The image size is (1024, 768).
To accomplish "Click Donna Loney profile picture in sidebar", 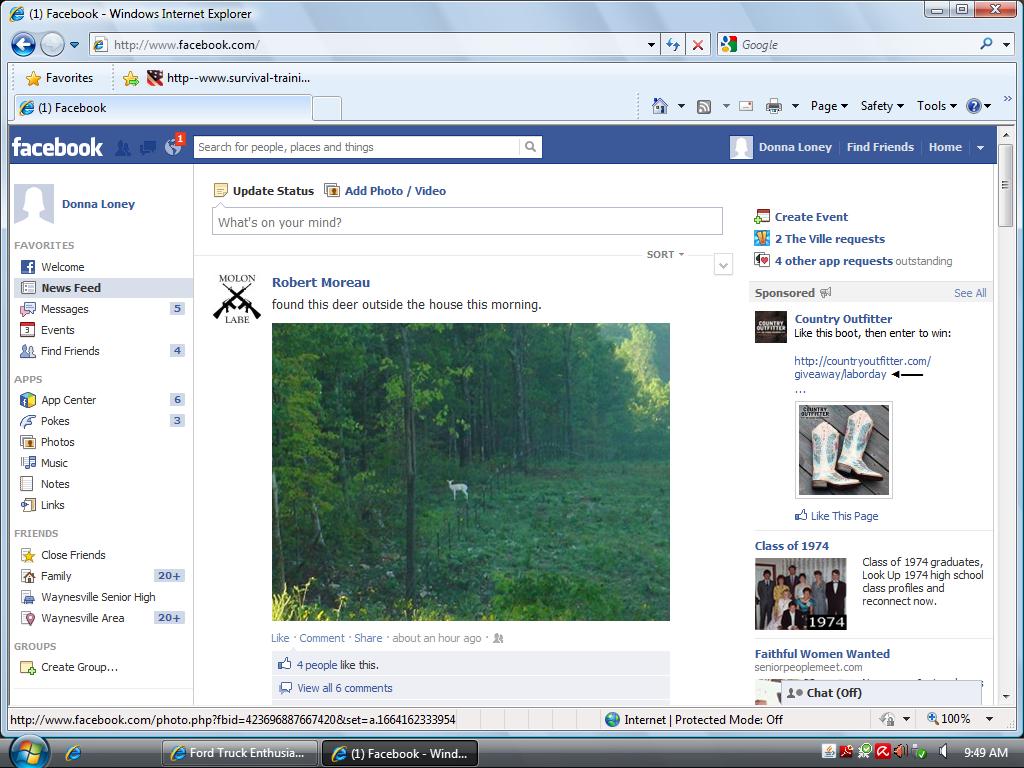I will tap(34, 204).
